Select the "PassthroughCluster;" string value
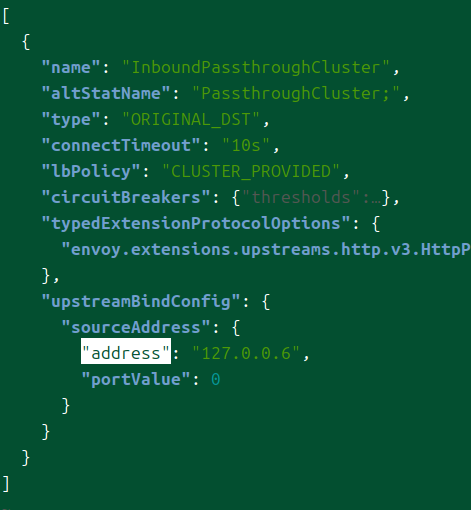471x510 pixels. tap(296, 93)
